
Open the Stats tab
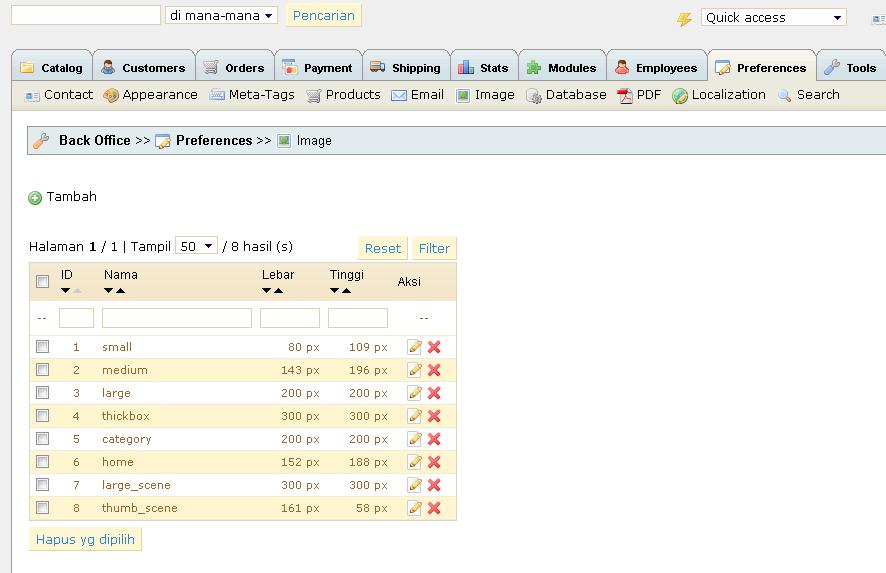click(x=484, y=68)
